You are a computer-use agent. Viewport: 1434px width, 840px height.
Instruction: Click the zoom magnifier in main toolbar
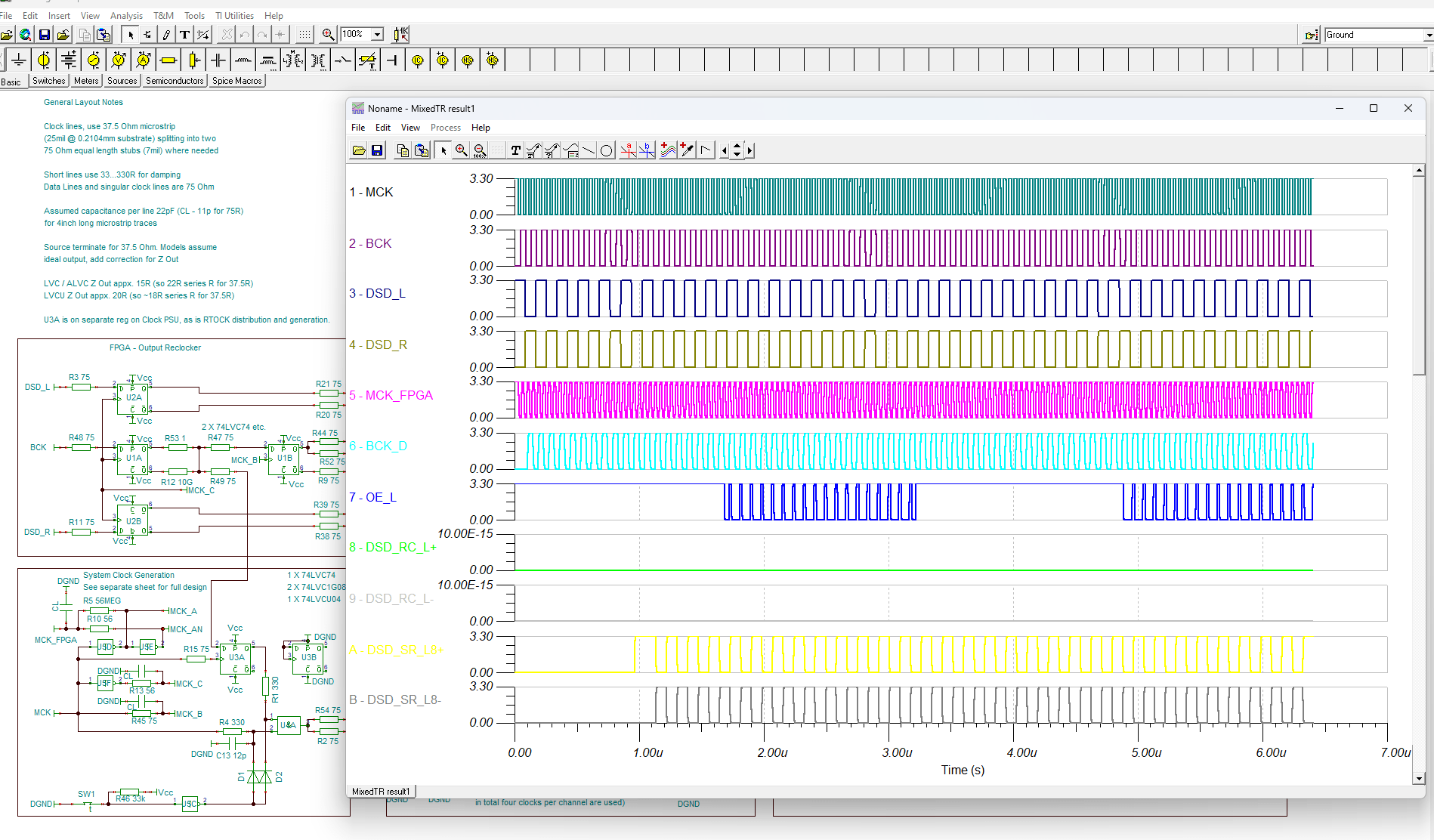coord(329,35)
